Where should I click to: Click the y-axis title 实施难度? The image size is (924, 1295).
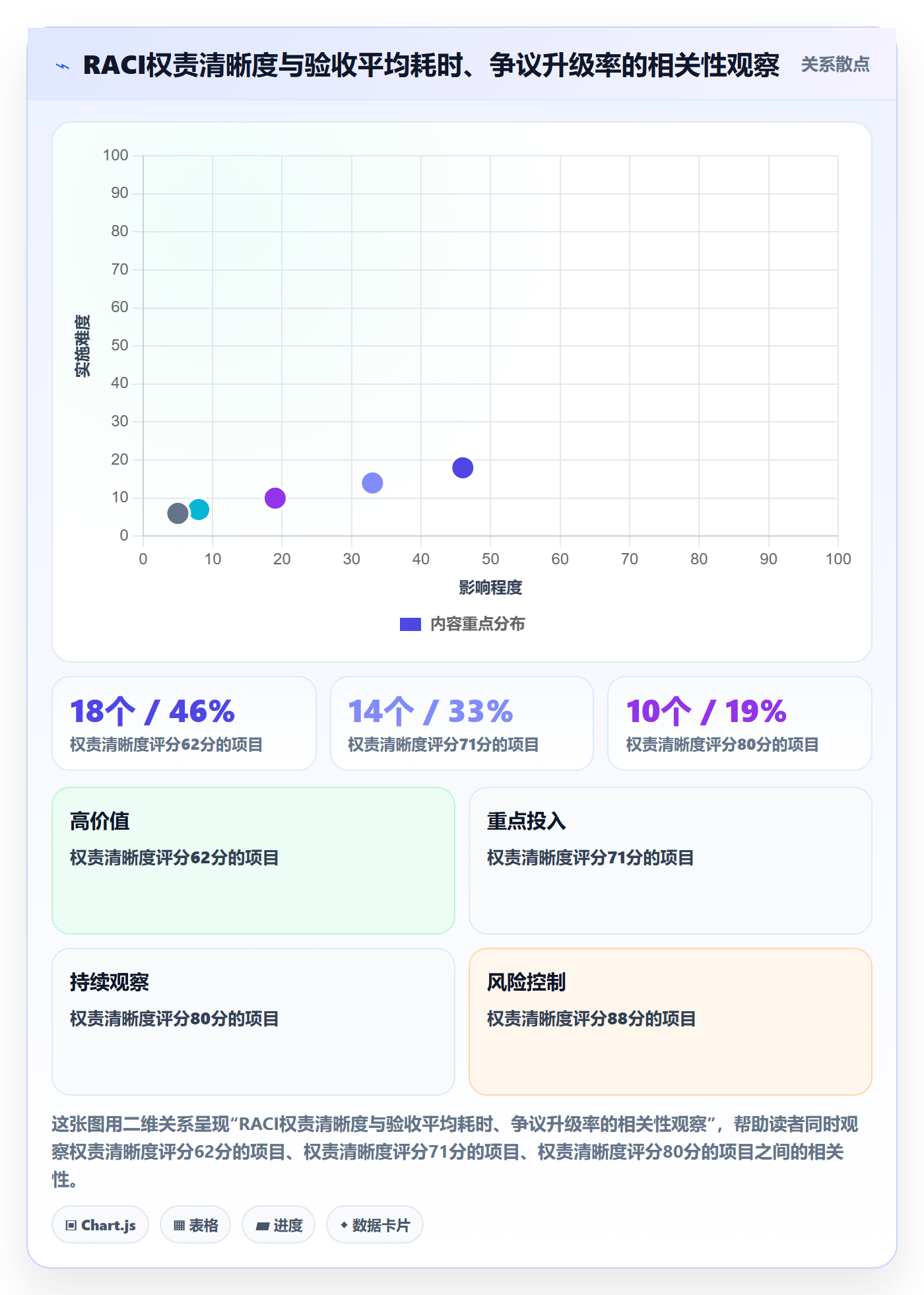point(82,346)
